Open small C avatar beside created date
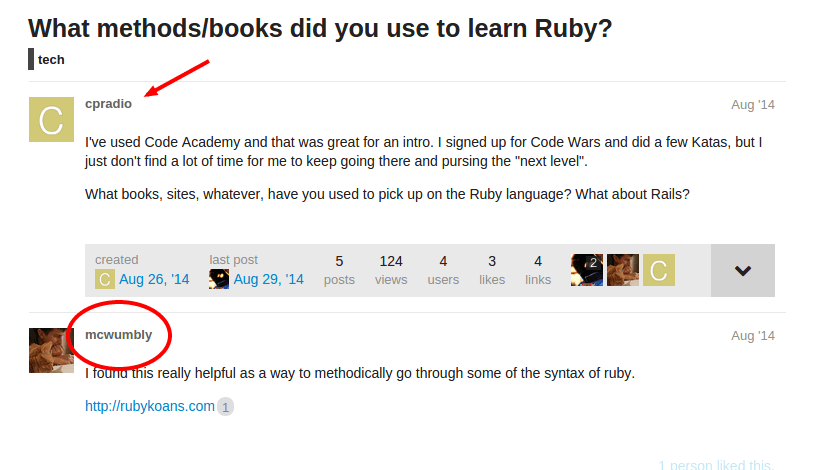828x470 pixels. (x=105, y=279)
